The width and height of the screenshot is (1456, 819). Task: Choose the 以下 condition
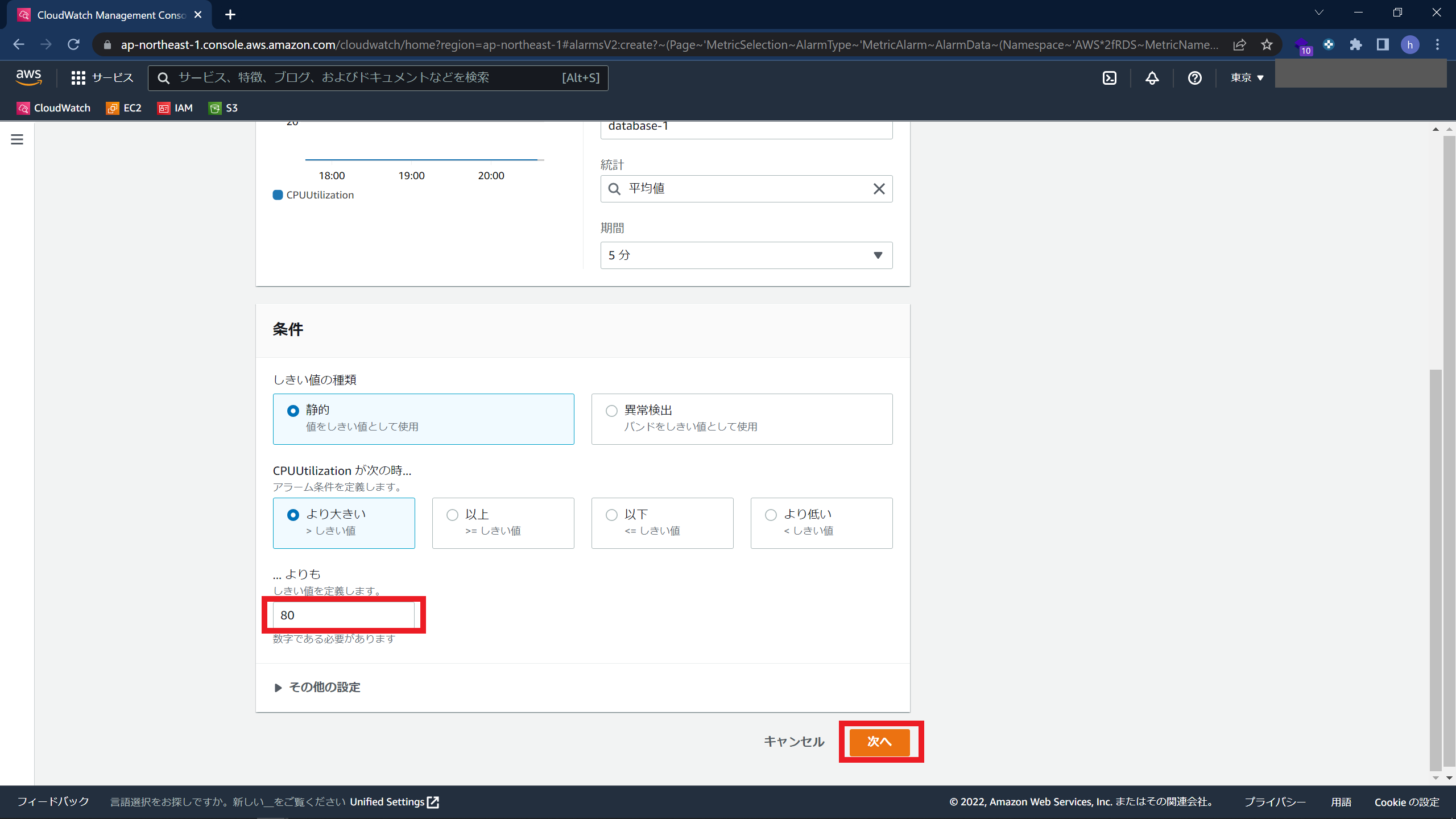pos(662,523)
